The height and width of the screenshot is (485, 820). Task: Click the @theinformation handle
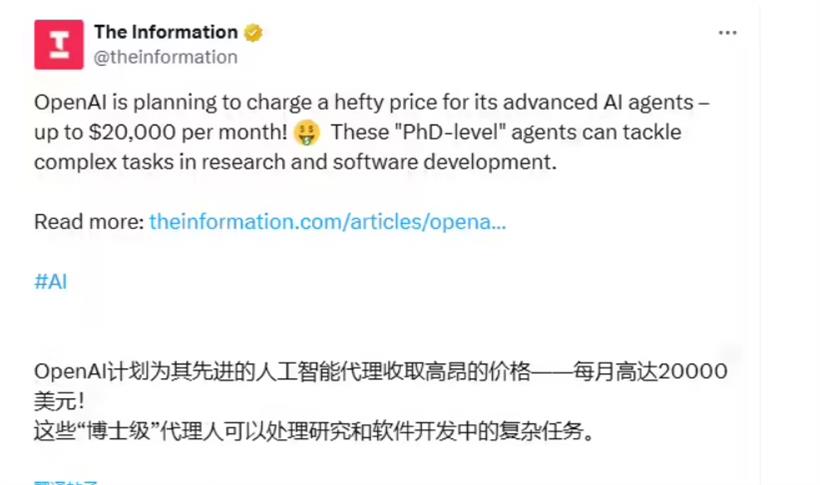165,57
